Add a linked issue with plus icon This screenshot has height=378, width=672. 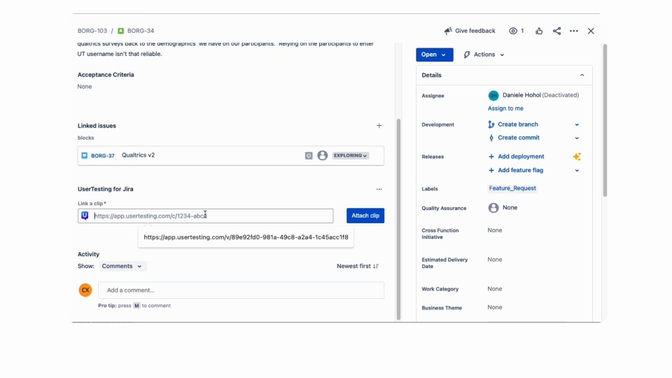(379, 126)
